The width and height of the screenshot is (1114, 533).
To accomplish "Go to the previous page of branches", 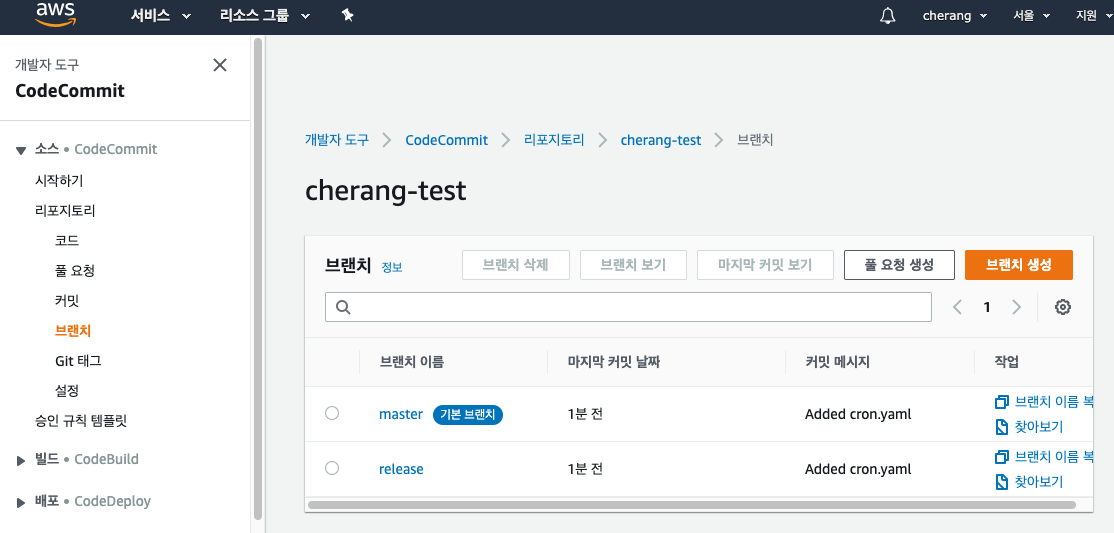I will click(x=957, y=307).
